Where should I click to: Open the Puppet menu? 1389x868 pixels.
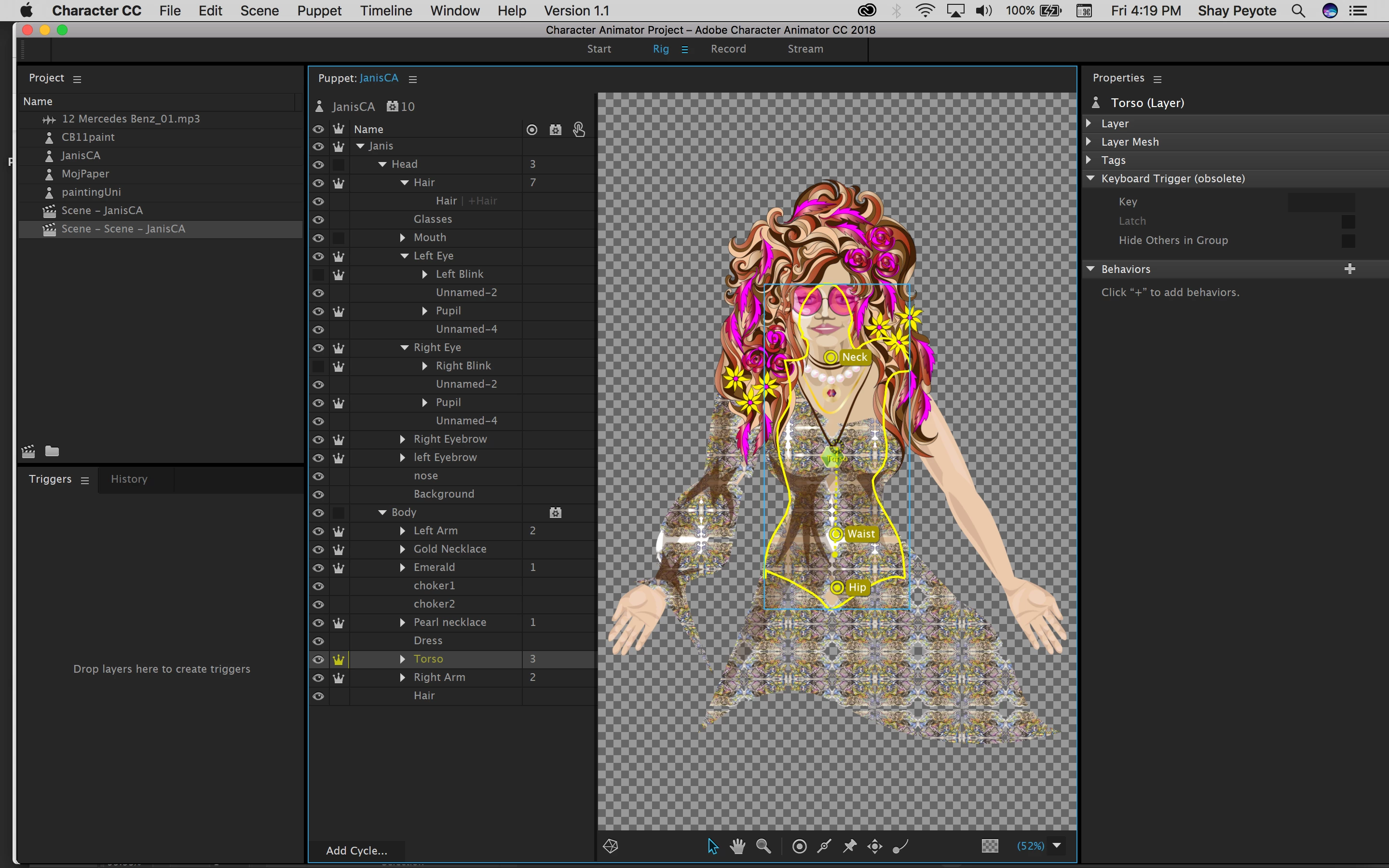click(x=318, y=10)
